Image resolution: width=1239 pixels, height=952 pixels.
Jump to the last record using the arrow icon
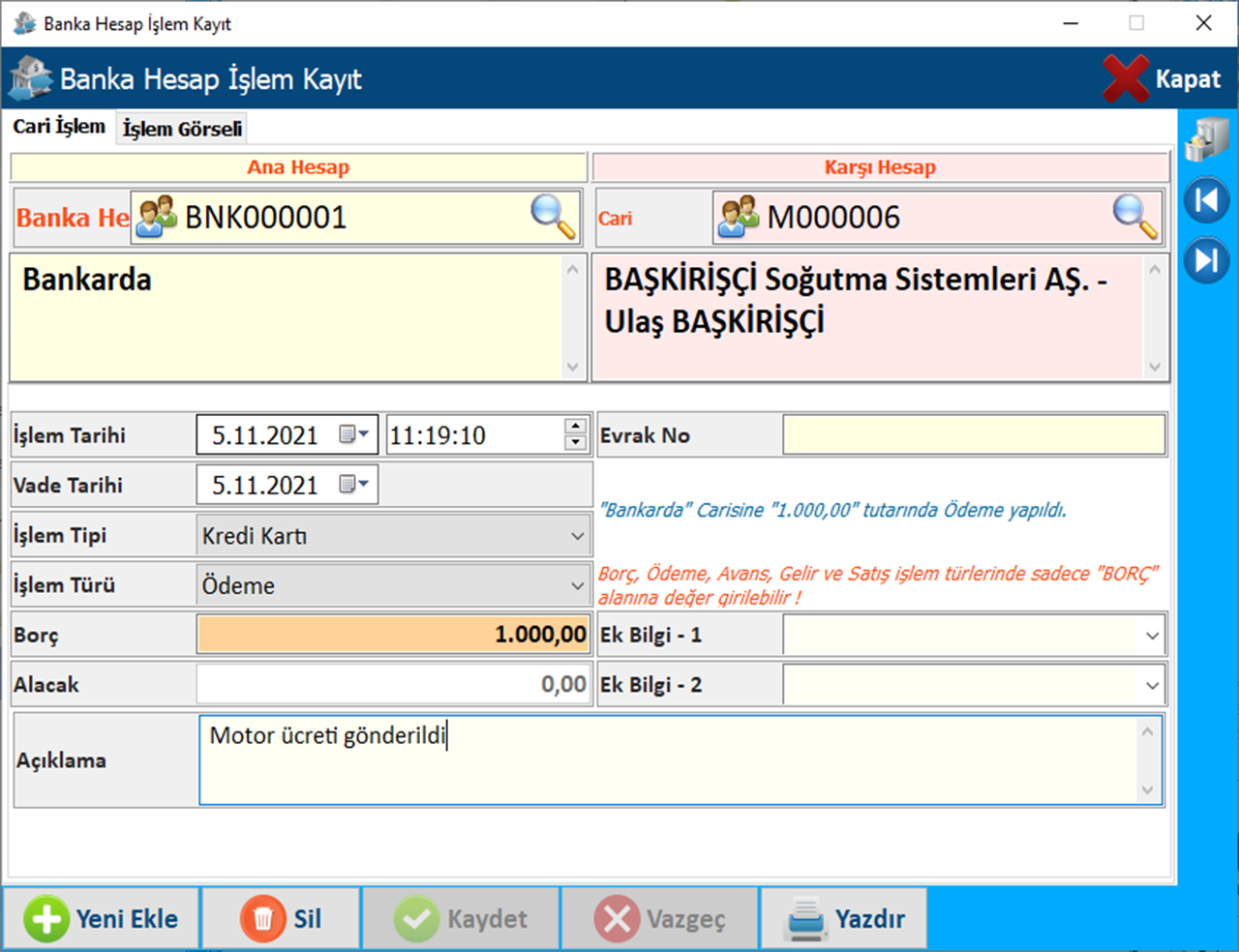point(1206,259)
